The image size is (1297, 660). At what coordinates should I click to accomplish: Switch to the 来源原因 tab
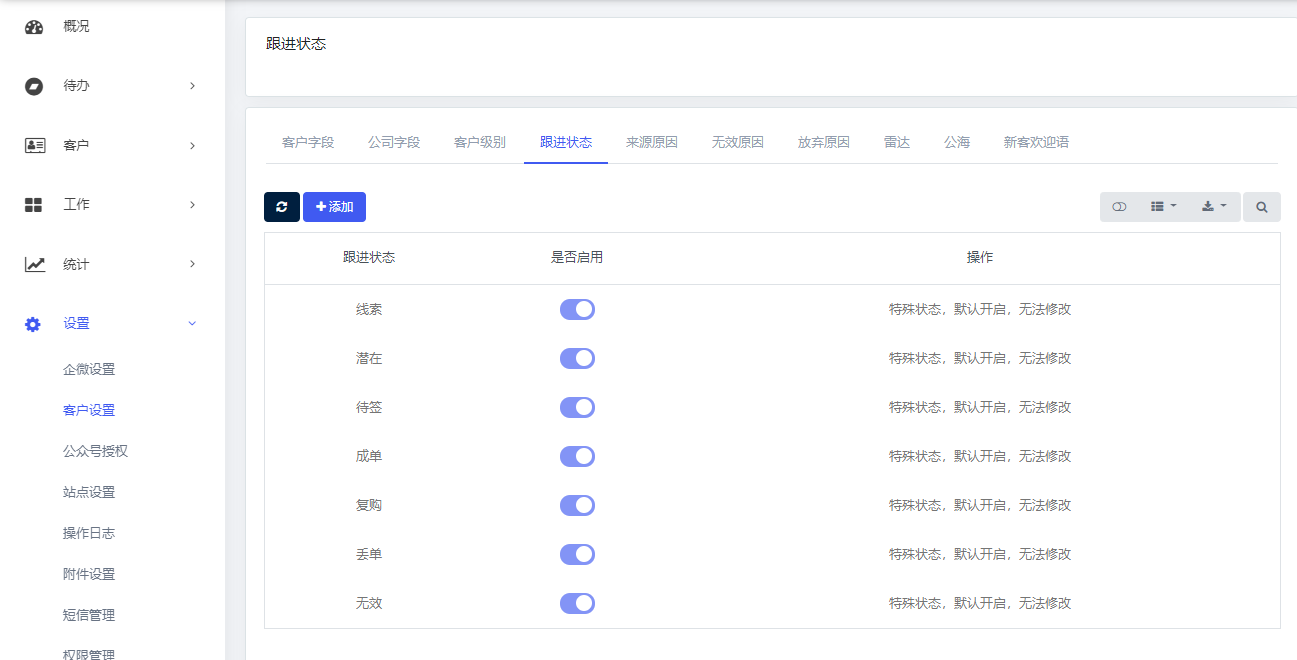pos(652,142)
